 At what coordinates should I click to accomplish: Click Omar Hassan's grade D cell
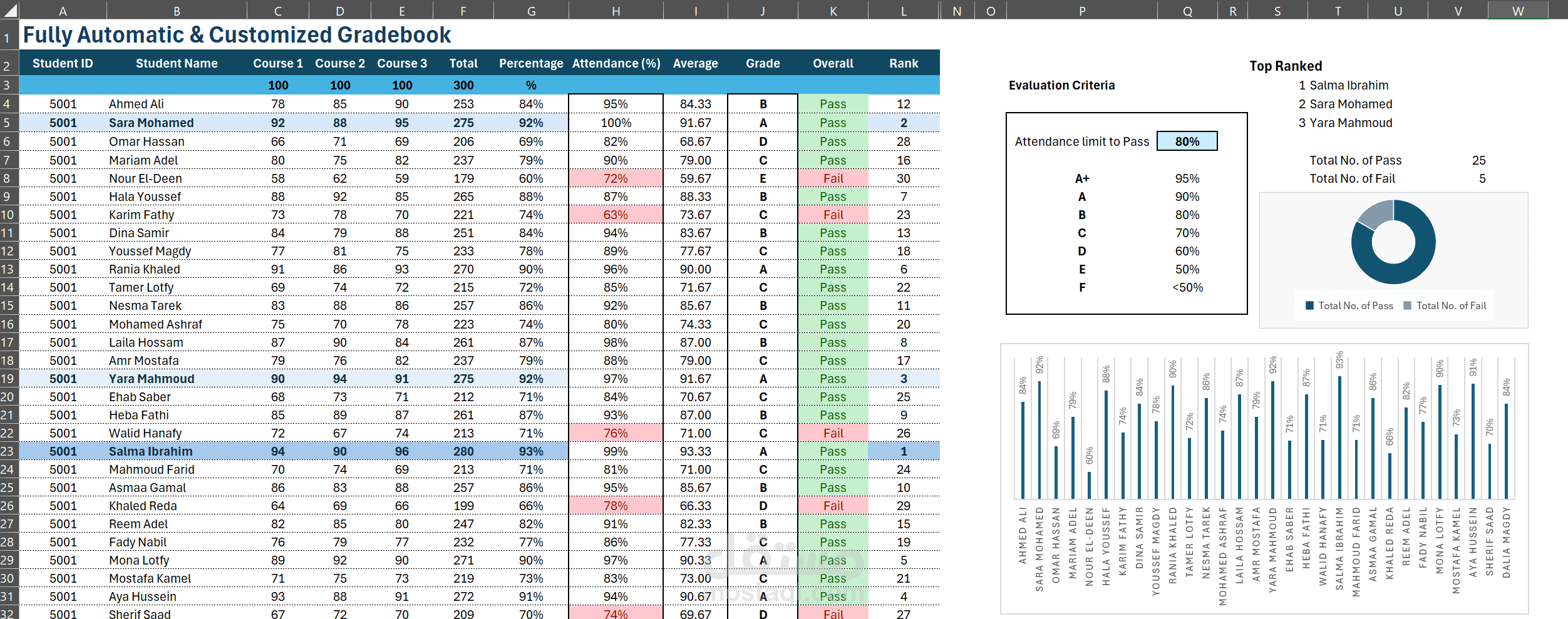pos(763,141)
